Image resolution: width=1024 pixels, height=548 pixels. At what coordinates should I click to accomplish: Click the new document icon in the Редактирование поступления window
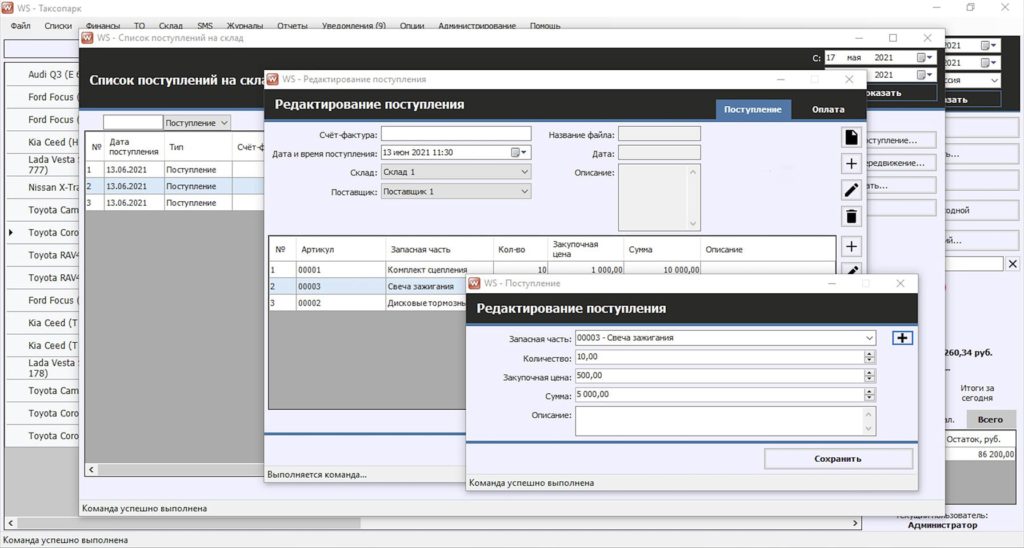[851, 137]
